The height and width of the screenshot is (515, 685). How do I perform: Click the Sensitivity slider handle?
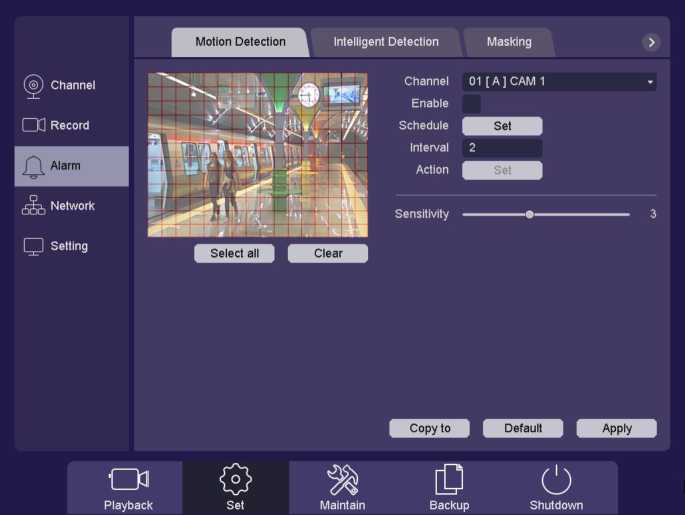(530, 214)
